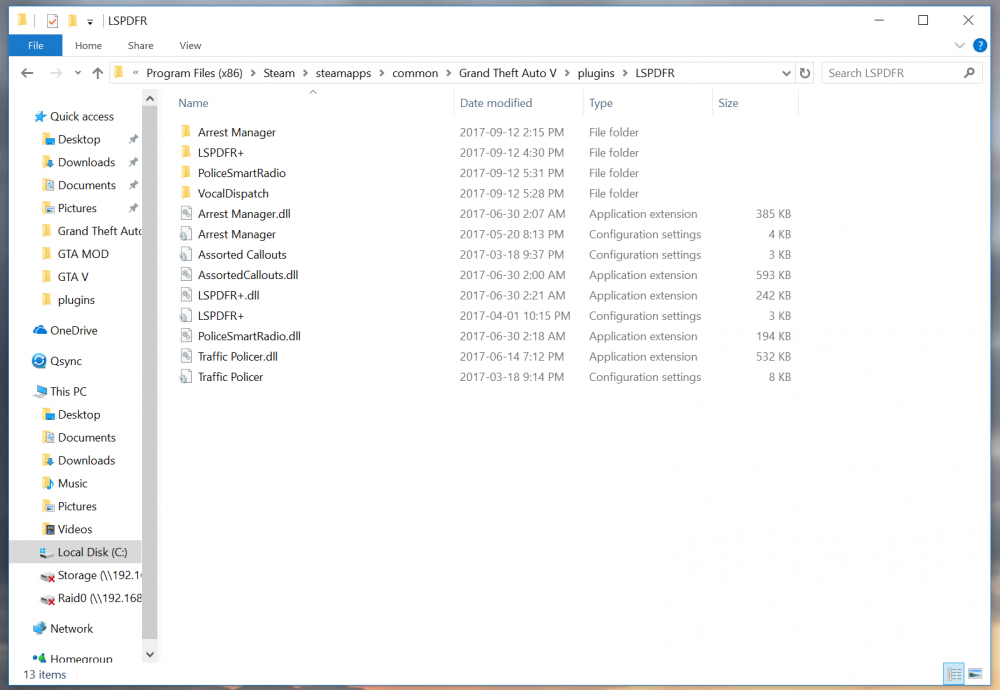
Task: Select the steamapps breadcrumb
Action: tap(343, 73)
